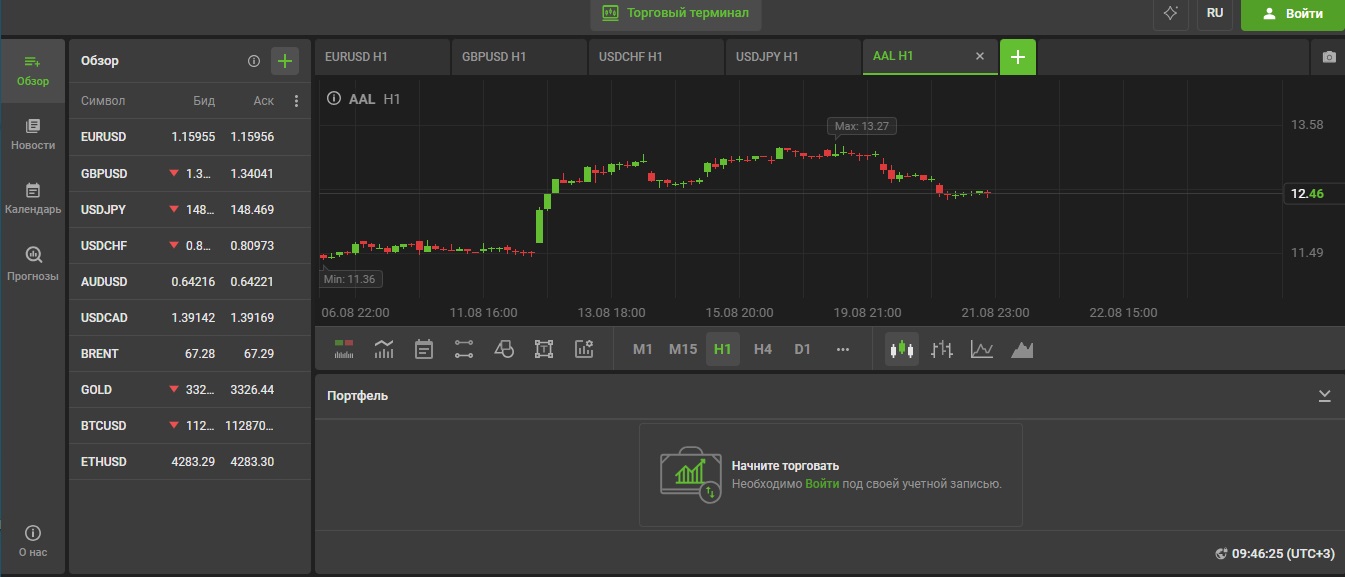The image size is (1345, 577).
Task: Click the line drawing tool icon
Action: (x=464, y=349)
